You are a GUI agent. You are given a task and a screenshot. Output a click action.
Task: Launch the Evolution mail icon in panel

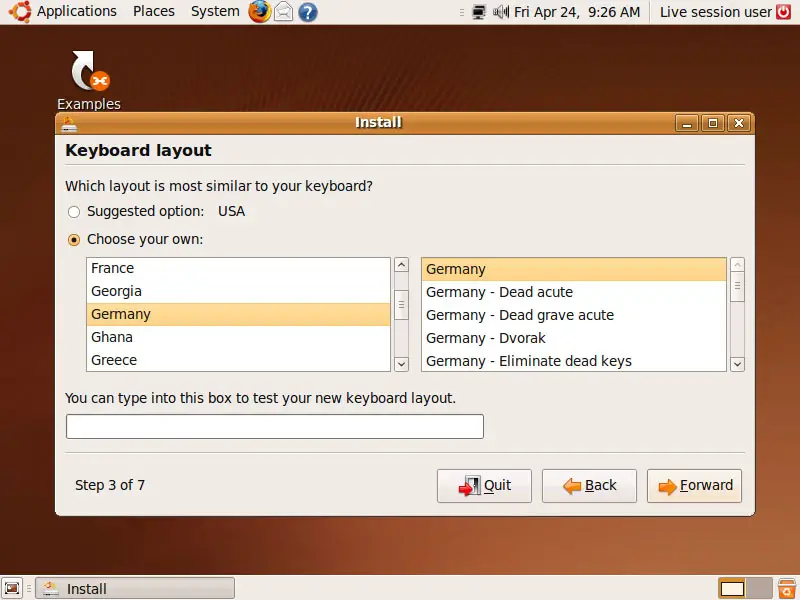pos(284,12)
